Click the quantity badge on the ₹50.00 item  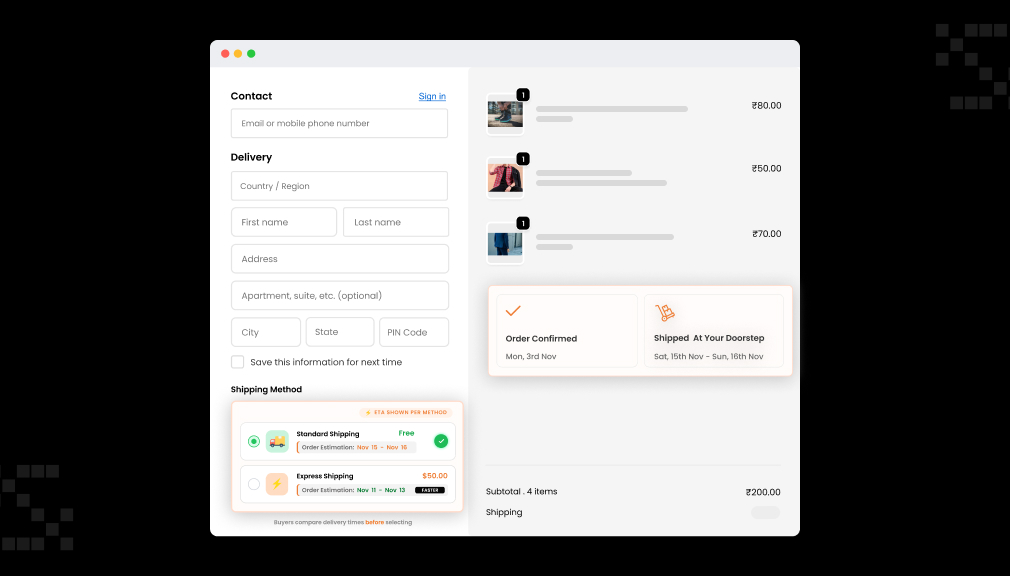(x=523, y=158)
